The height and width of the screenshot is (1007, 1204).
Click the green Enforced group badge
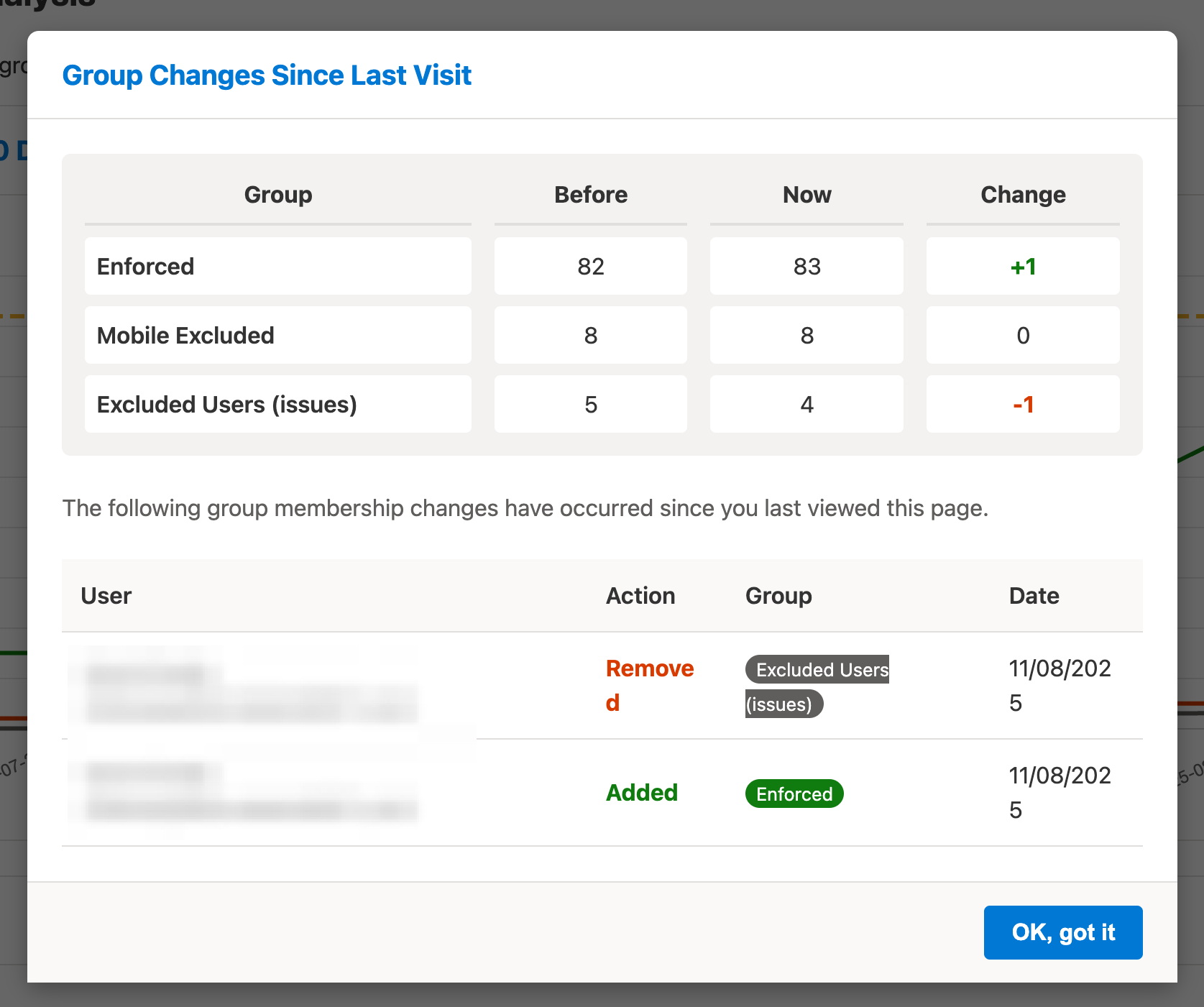[794, 794]
